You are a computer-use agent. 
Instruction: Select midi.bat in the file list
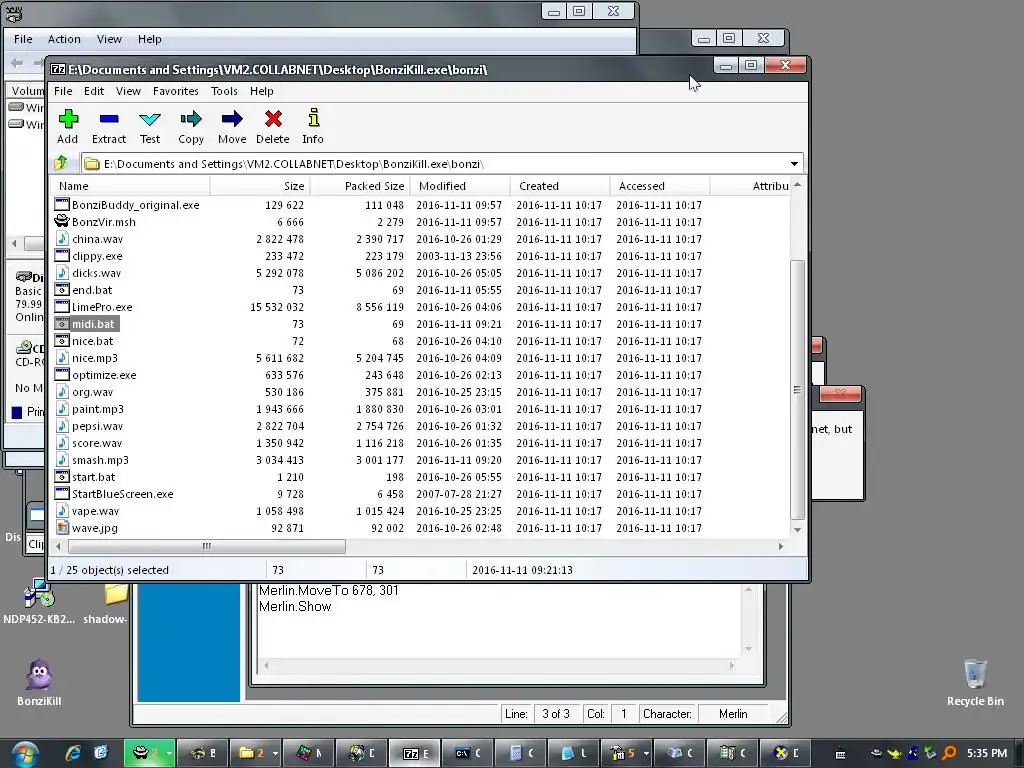pos(93,324)
